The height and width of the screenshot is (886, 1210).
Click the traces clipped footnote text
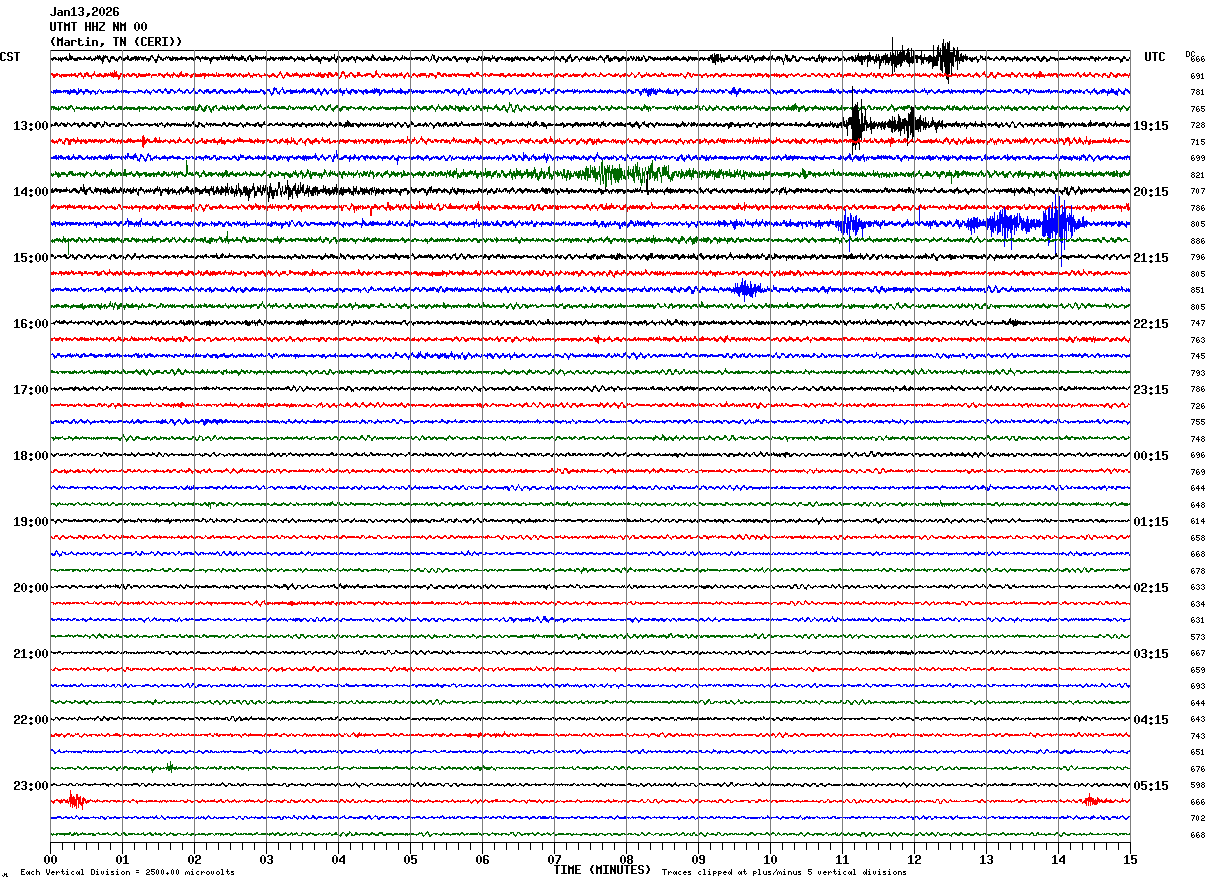pyautogui.click(x=784, y=872)
